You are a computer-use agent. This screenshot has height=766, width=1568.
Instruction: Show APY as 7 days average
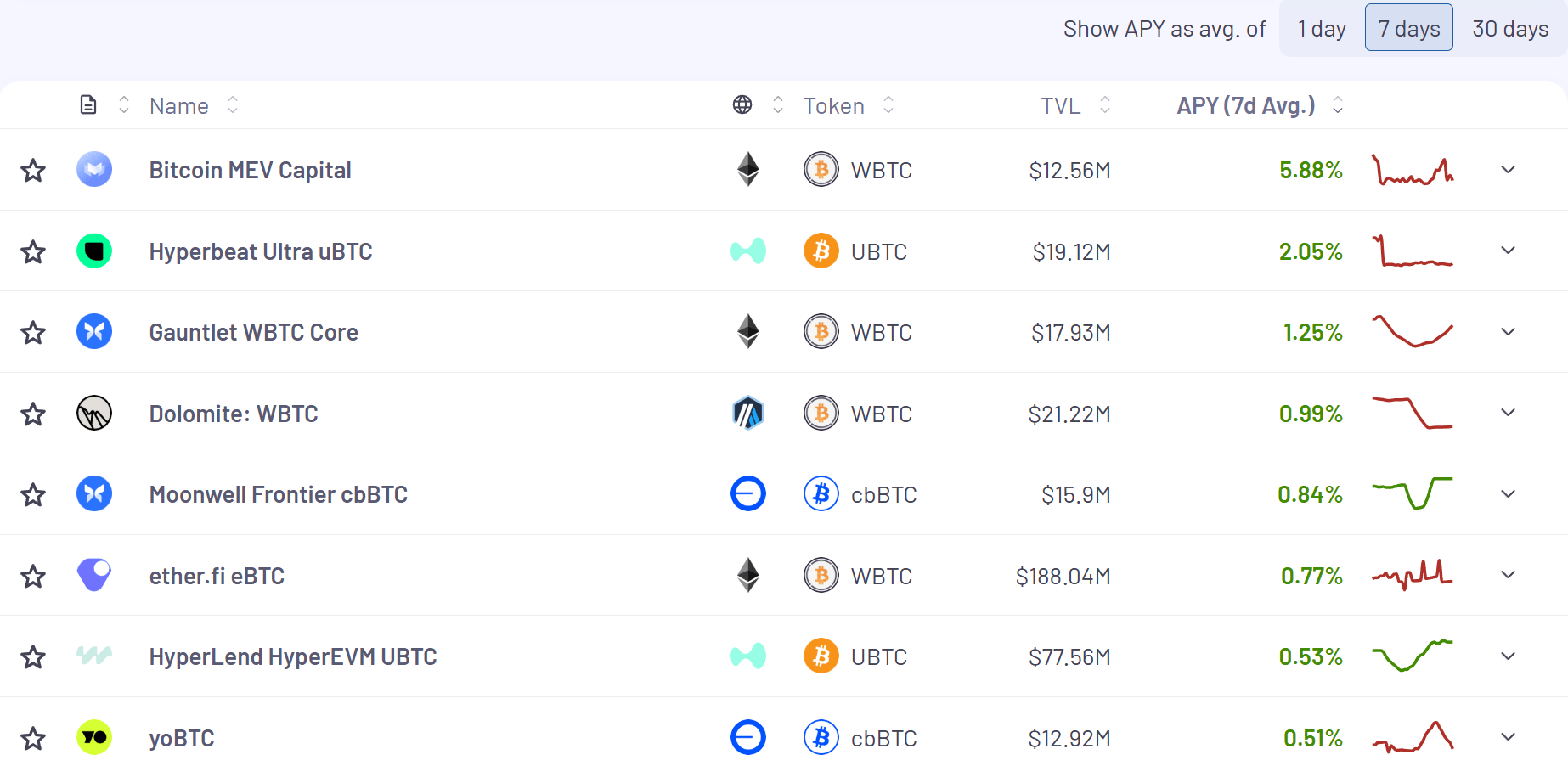point(1409,28)
